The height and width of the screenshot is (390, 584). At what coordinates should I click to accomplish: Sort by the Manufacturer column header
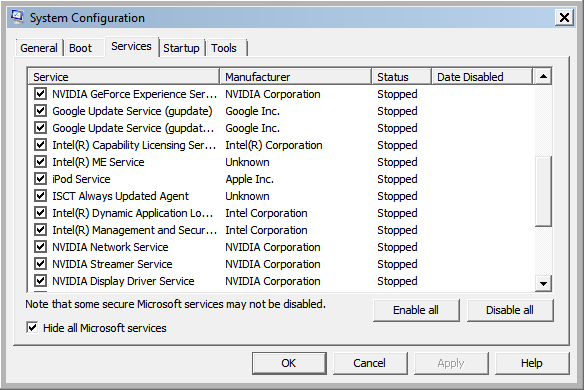(x=296, y=77)
